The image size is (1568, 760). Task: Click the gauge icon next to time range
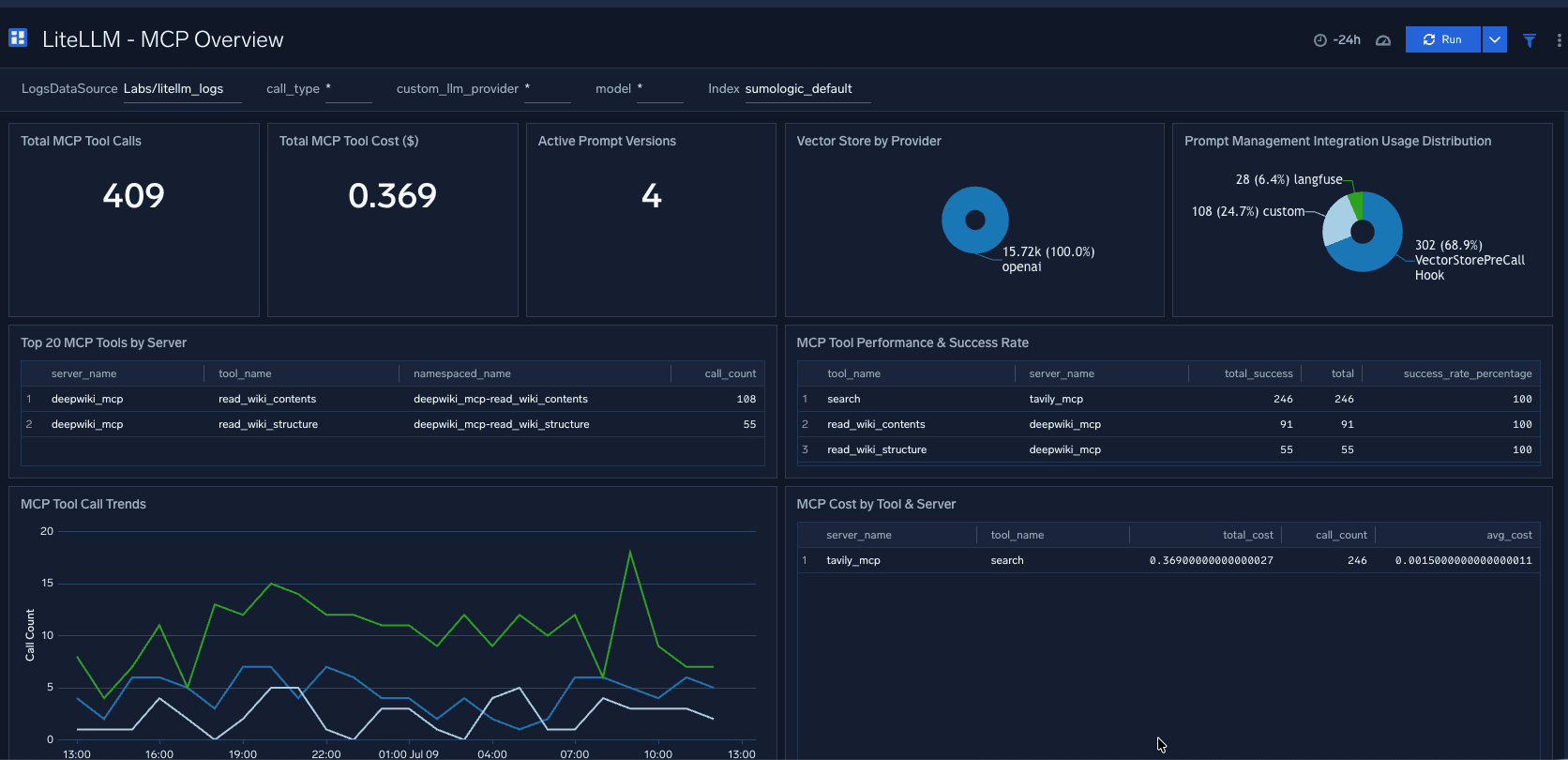1383,39
